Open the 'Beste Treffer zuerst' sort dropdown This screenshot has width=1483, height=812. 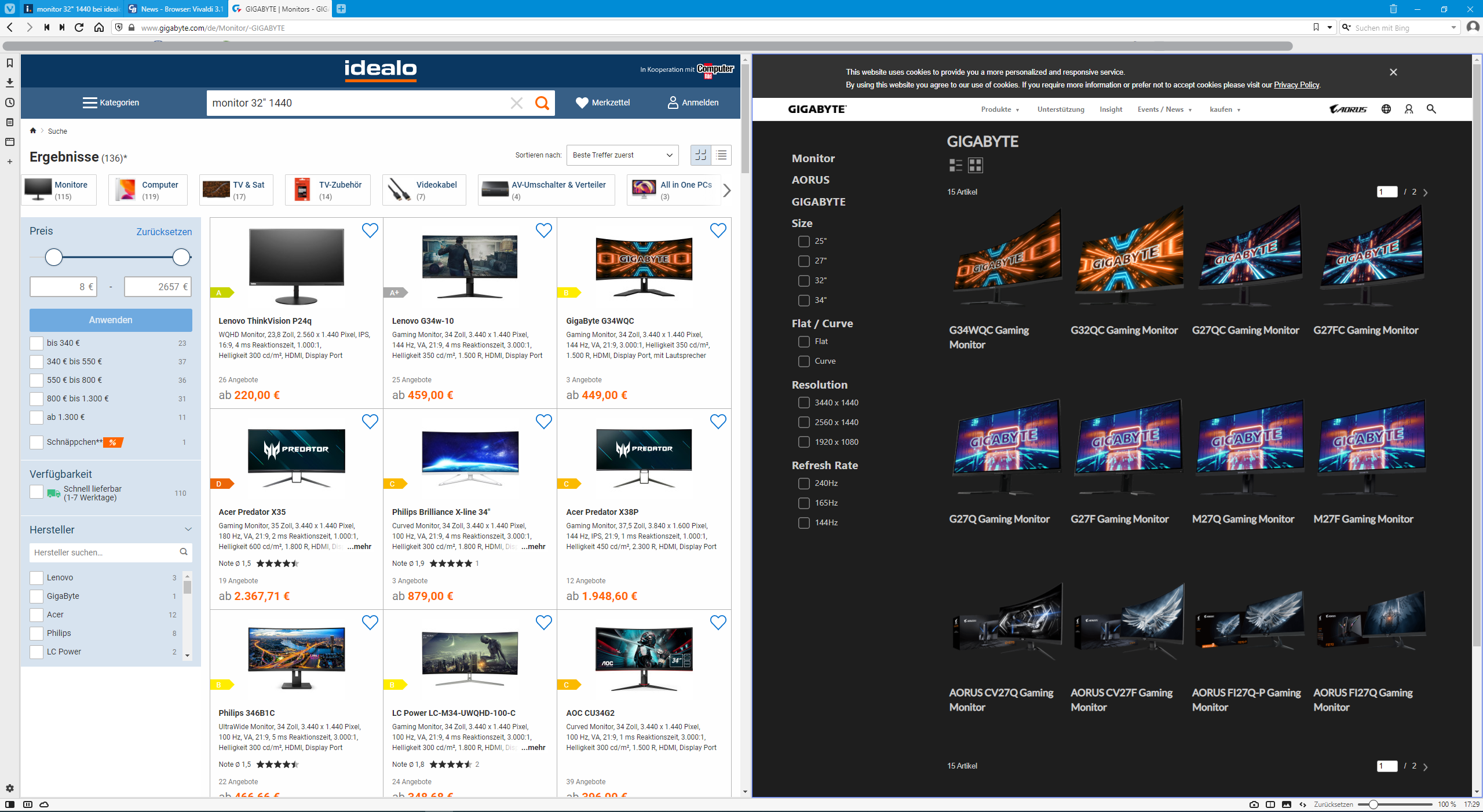point(622,155)
